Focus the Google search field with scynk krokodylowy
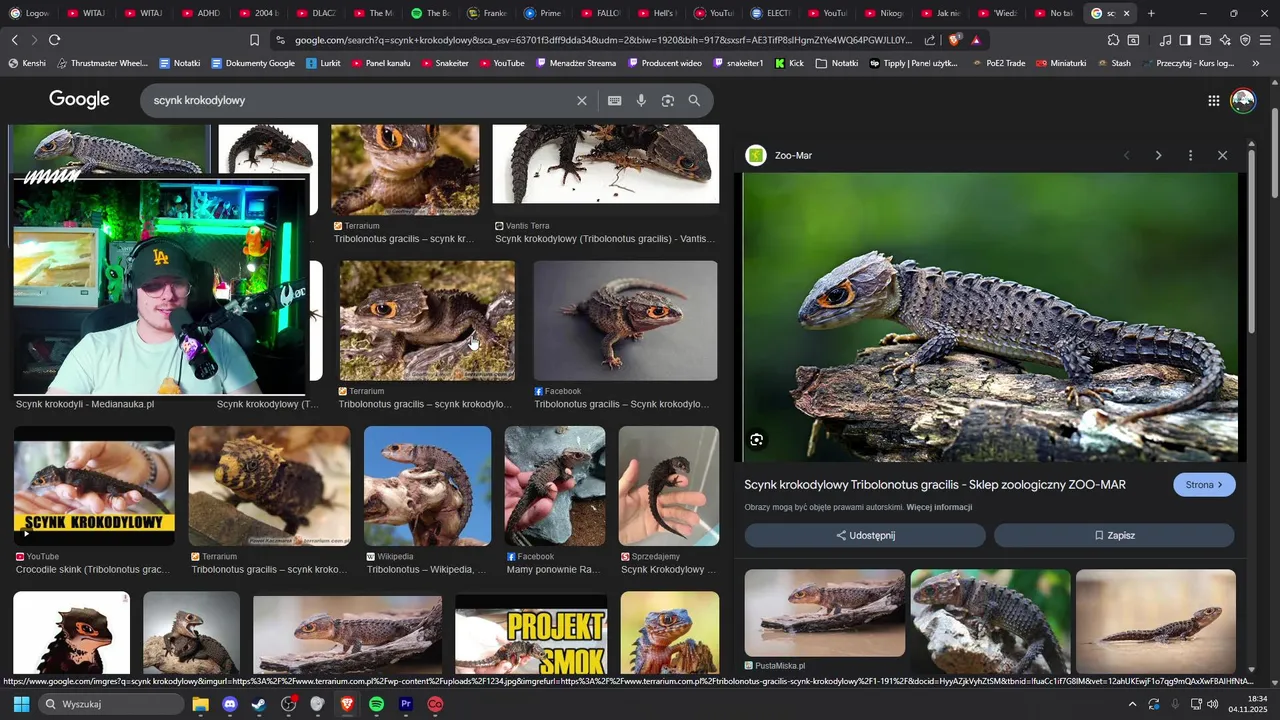 pos(360,101)
